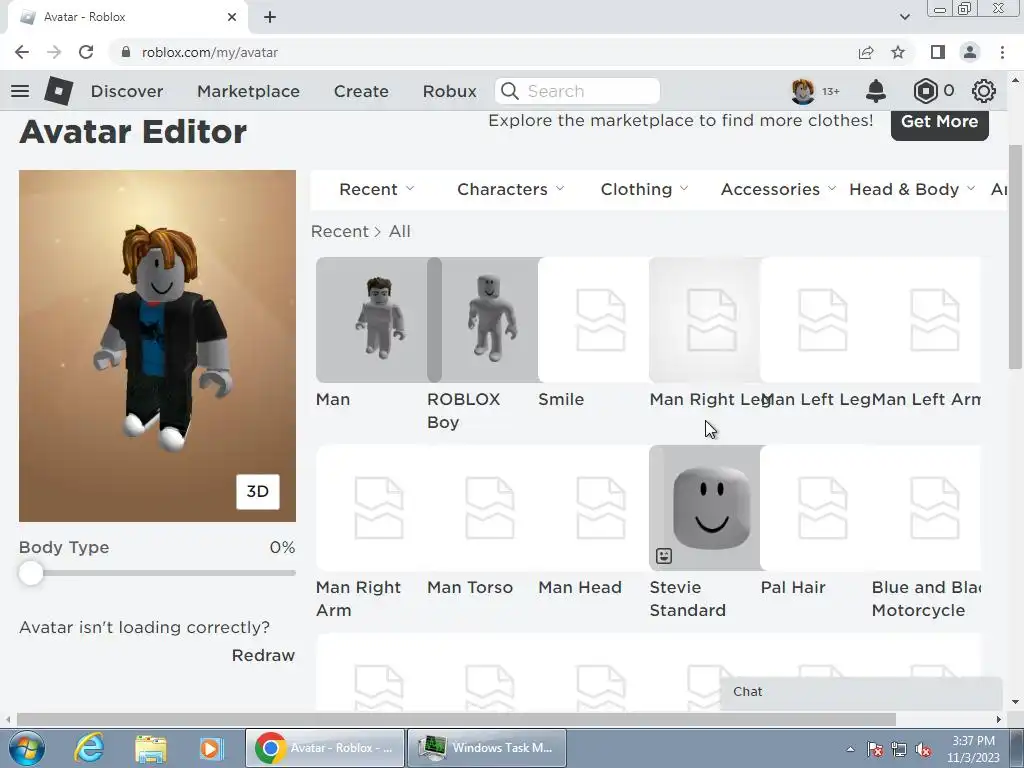Select the Blue and Black Motorcycle tile
Screen dimensions: 1024x768
tap(926, 507)
